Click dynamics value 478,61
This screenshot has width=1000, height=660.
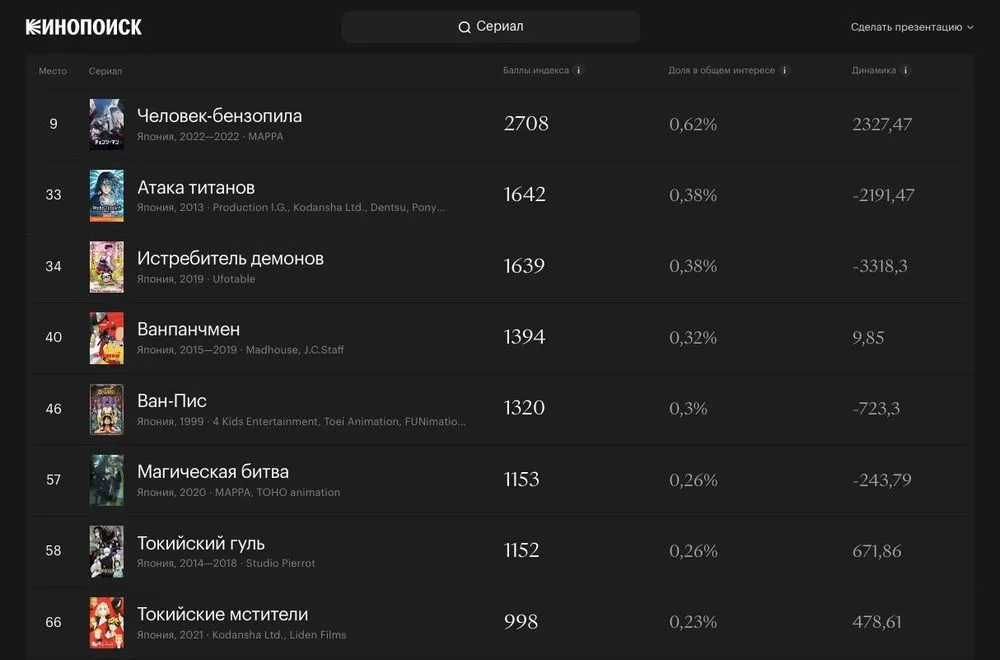coord(877,622)
